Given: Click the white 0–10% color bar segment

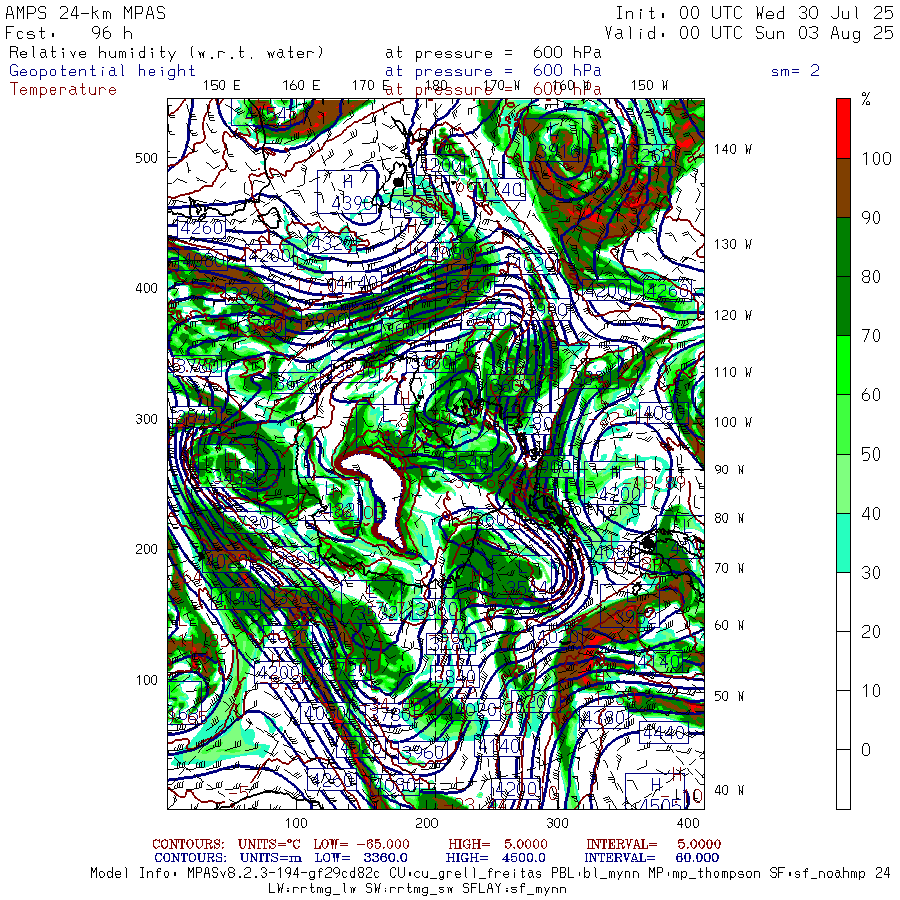Looking at the screenshot, I should (x=843, y=720).
